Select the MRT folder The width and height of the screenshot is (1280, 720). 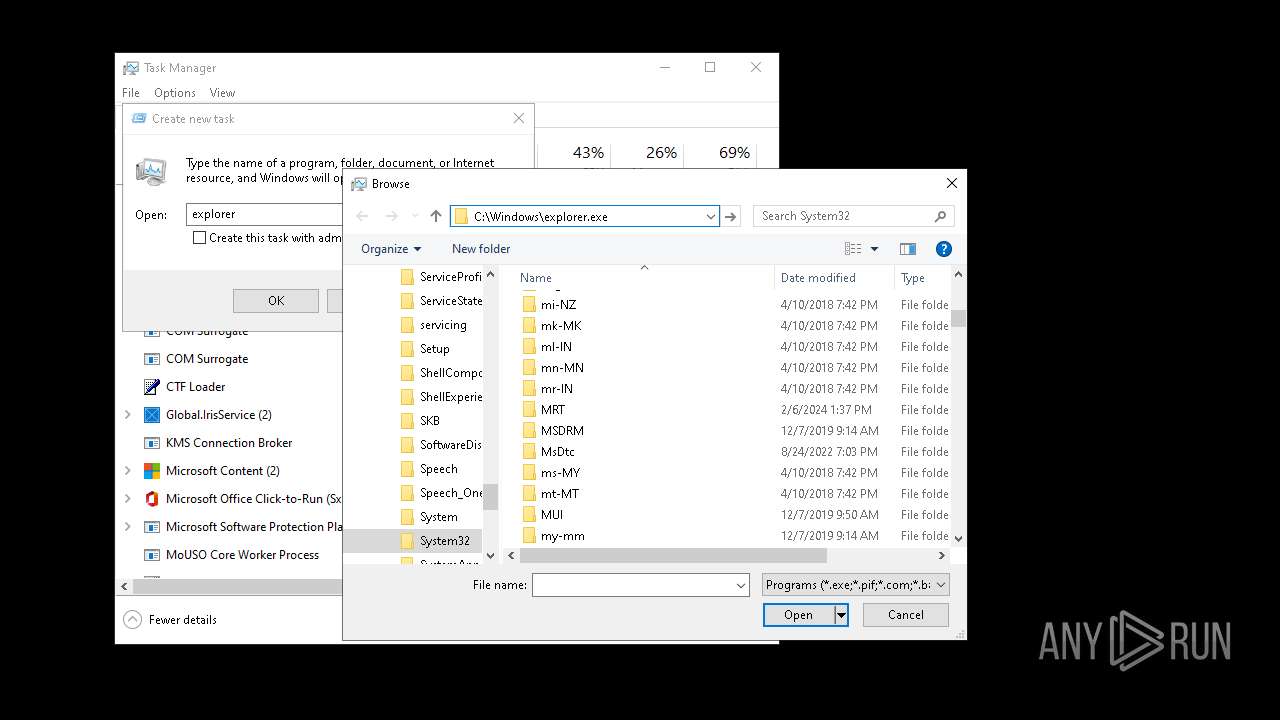[552, 410]
